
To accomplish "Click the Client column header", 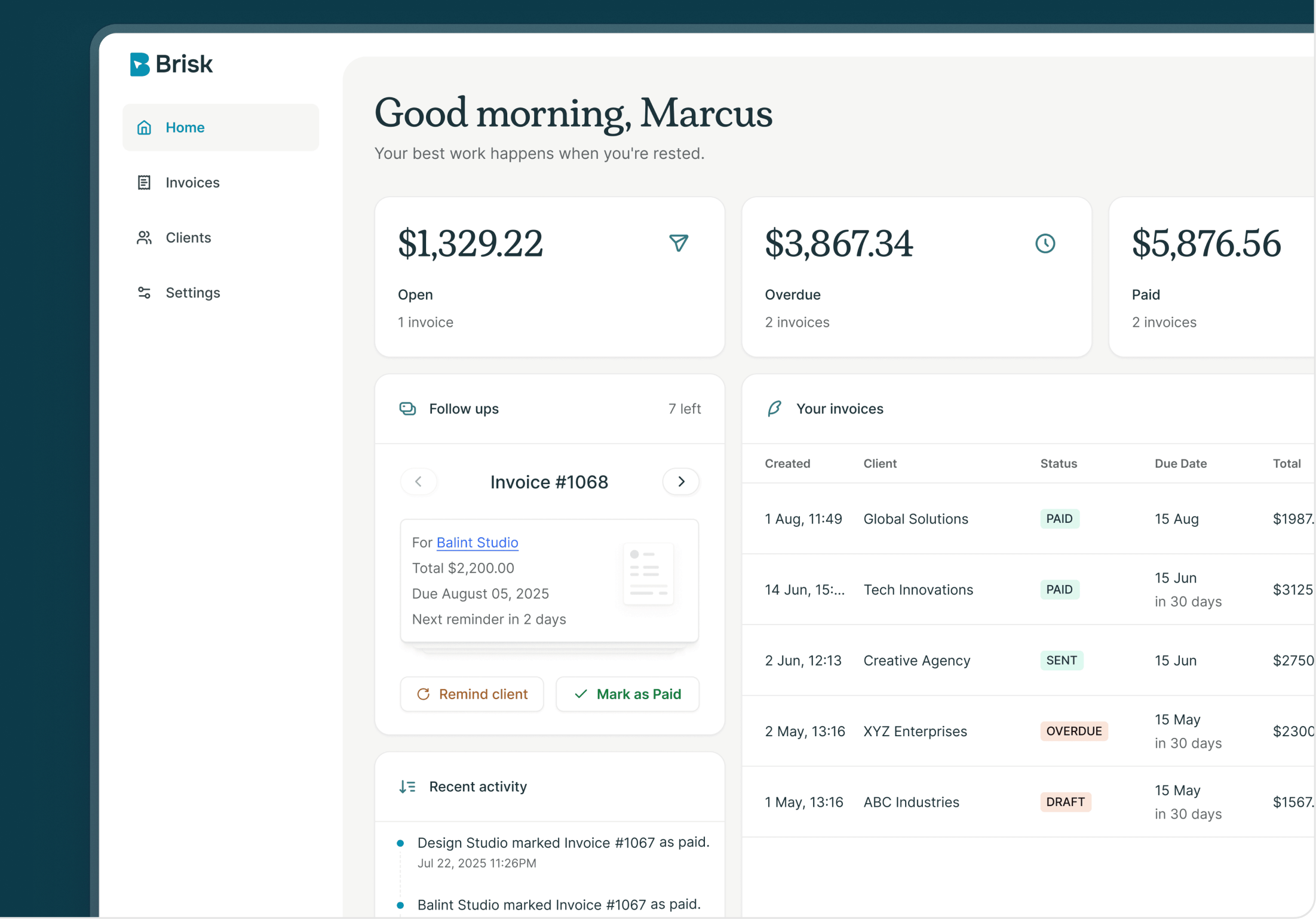I will [x=880, y=464].
